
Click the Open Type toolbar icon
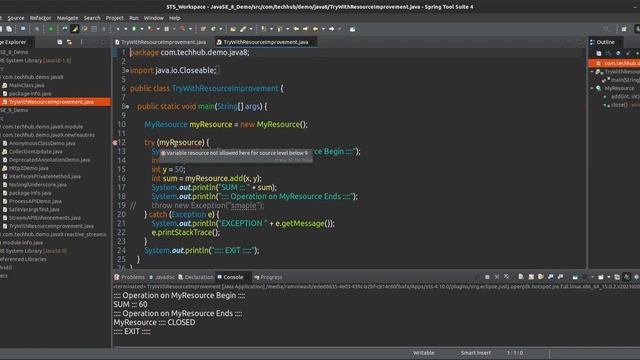tap(233, 29)
